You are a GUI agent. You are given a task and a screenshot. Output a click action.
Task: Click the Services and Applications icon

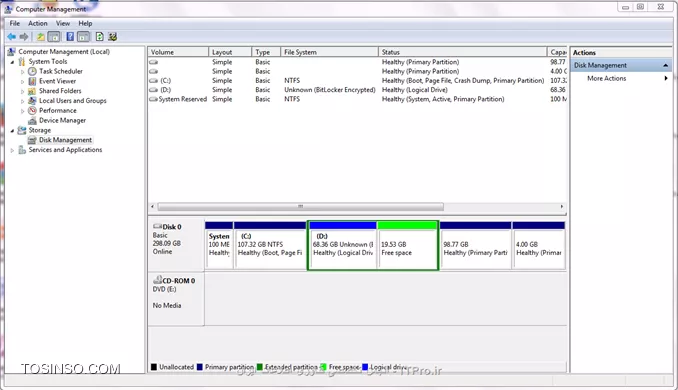pyautogui.click(x=22, y=150)
